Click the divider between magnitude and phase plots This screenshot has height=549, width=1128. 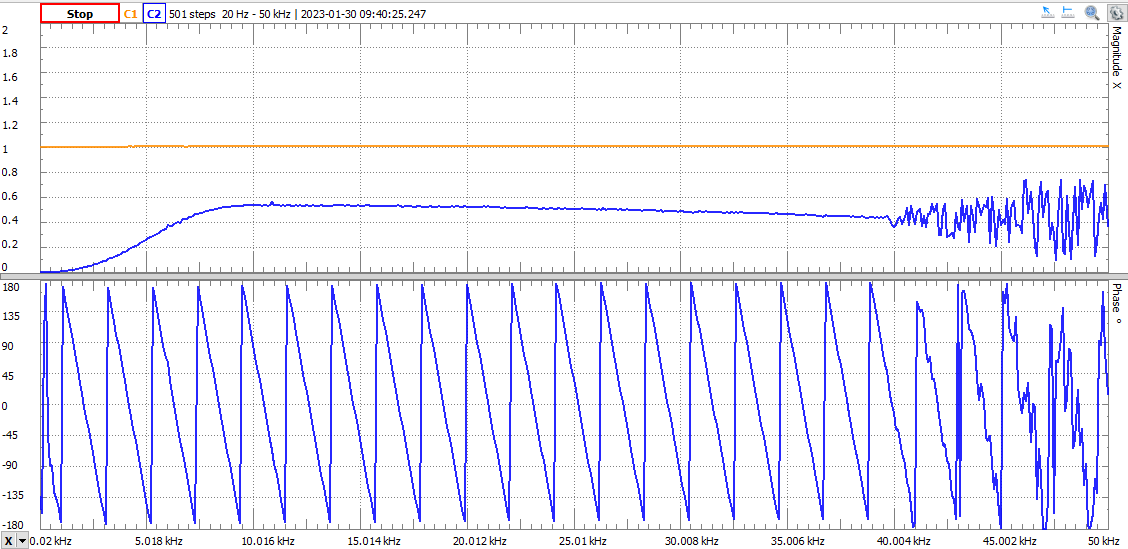[564, 276]
